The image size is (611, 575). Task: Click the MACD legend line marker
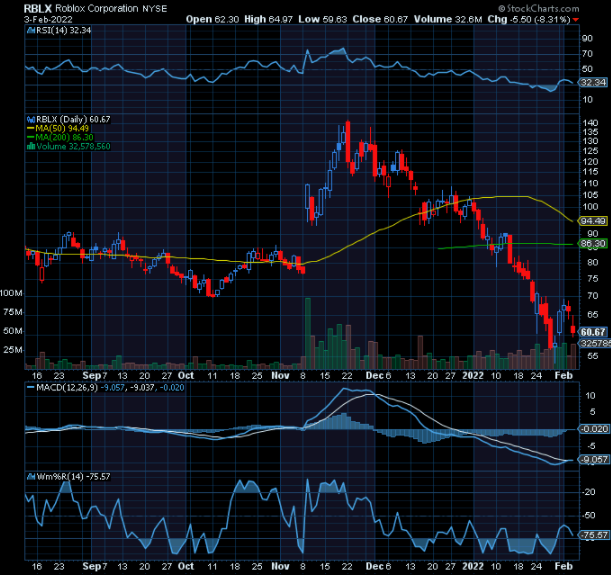coord(31,388)
